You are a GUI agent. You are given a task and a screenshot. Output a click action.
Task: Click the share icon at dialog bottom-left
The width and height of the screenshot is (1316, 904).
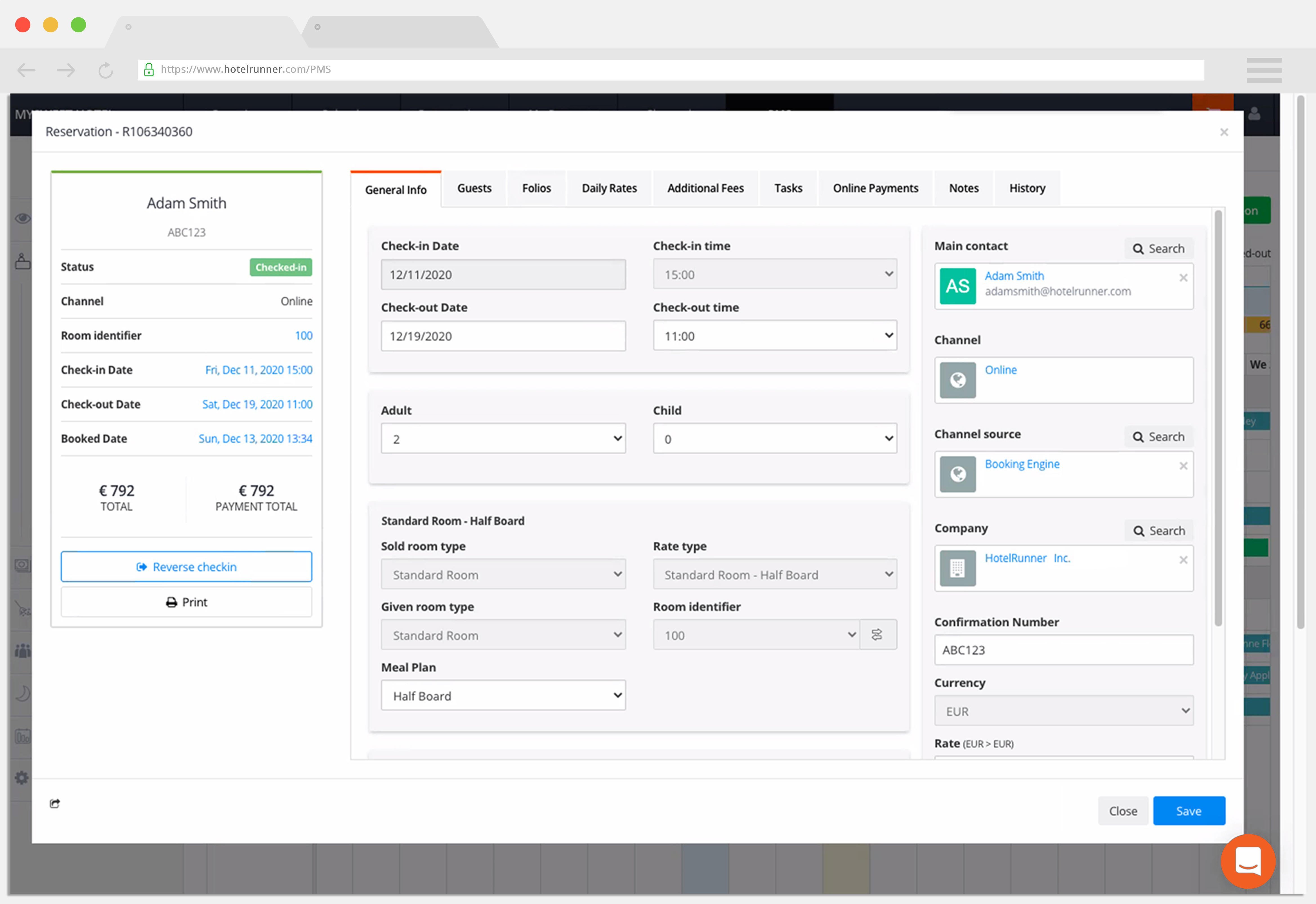tap(55, 803)
